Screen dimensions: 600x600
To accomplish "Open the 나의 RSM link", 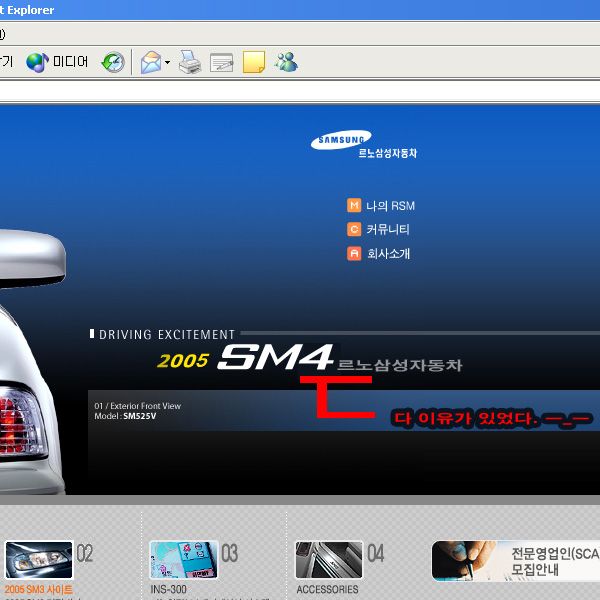I will [390, 206].
